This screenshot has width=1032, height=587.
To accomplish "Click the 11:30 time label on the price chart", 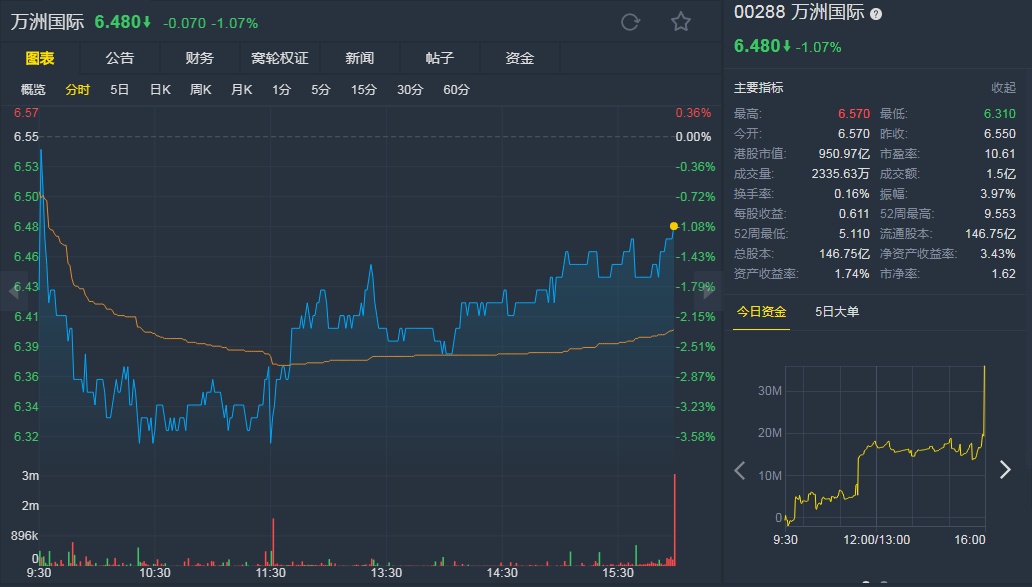I will click(271, 573).
